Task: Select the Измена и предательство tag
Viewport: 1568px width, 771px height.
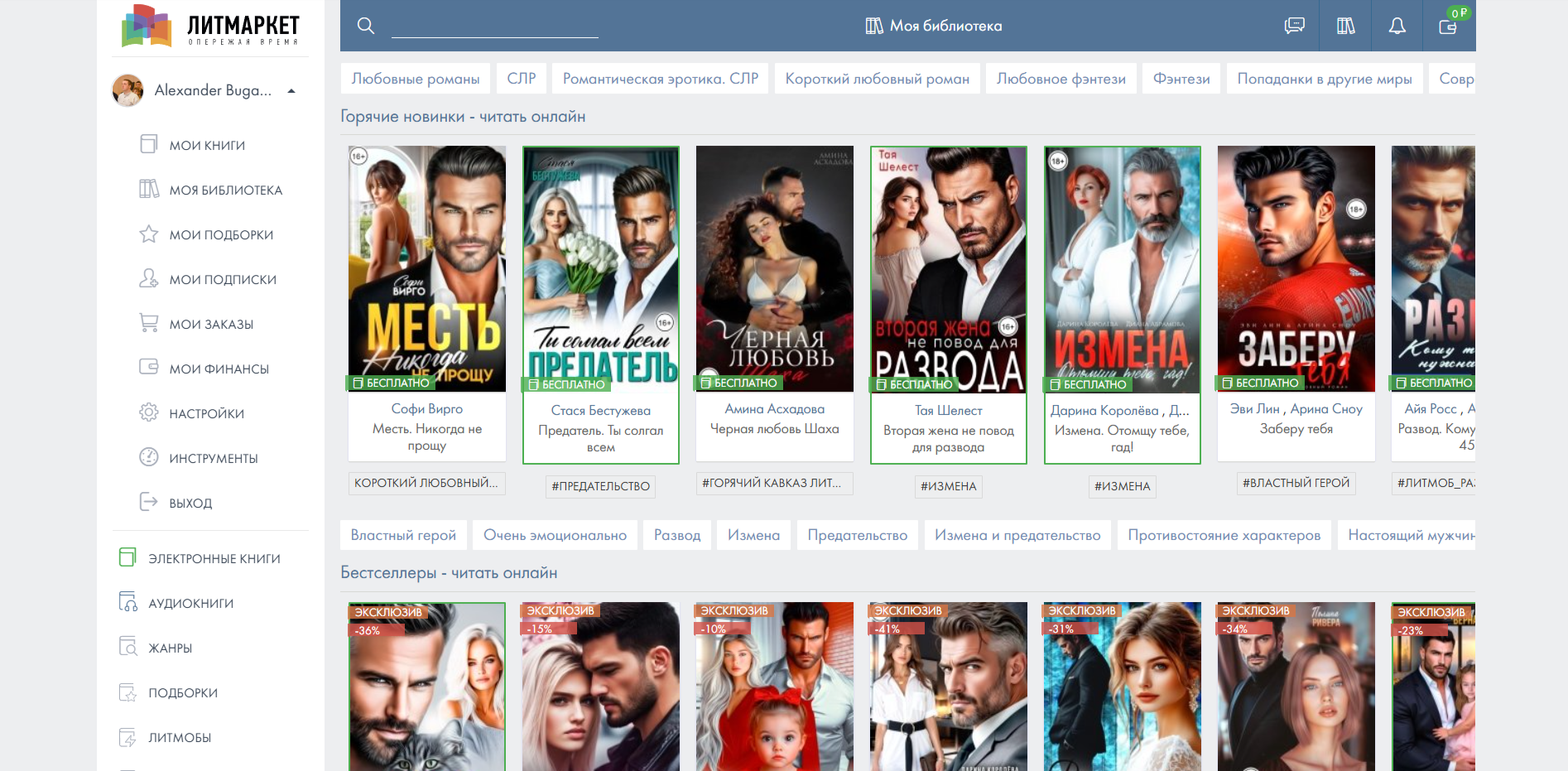Action: 1018,535
